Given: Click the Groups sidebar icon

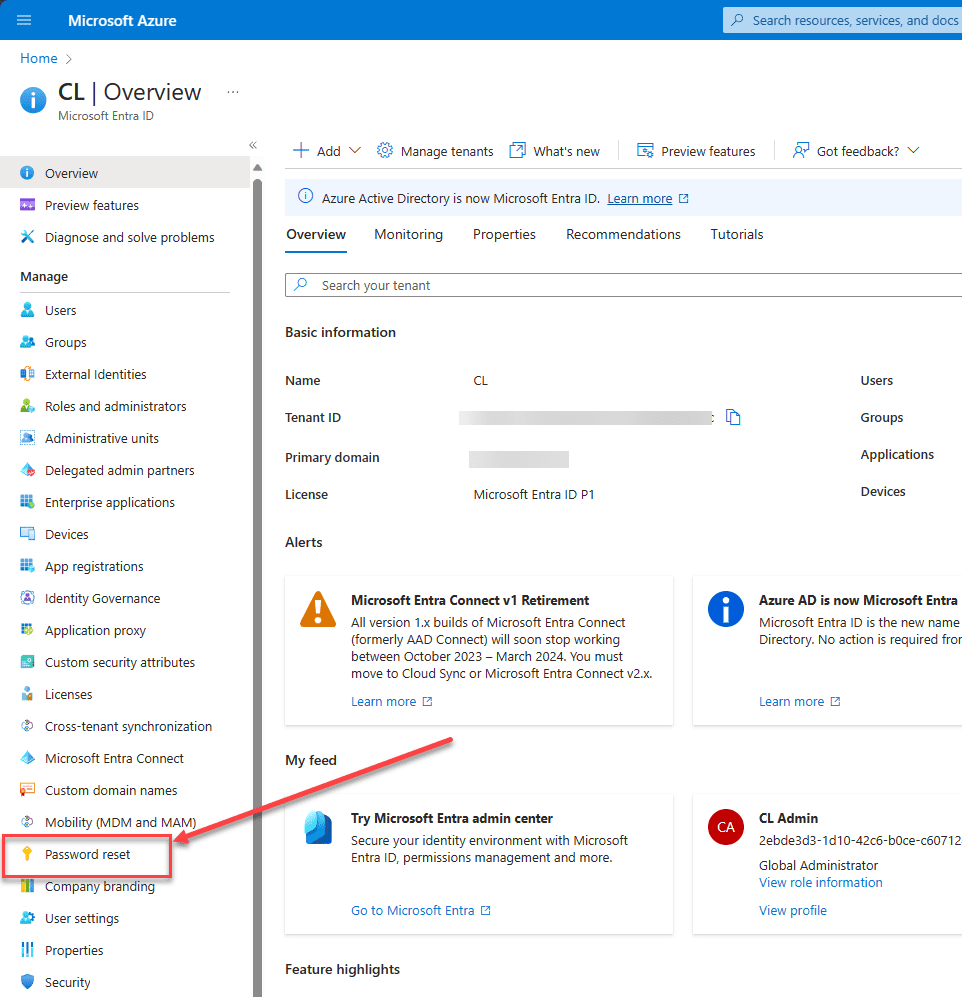Looking at the screenshot, I should pyautogui.click(x=27, y=342).
